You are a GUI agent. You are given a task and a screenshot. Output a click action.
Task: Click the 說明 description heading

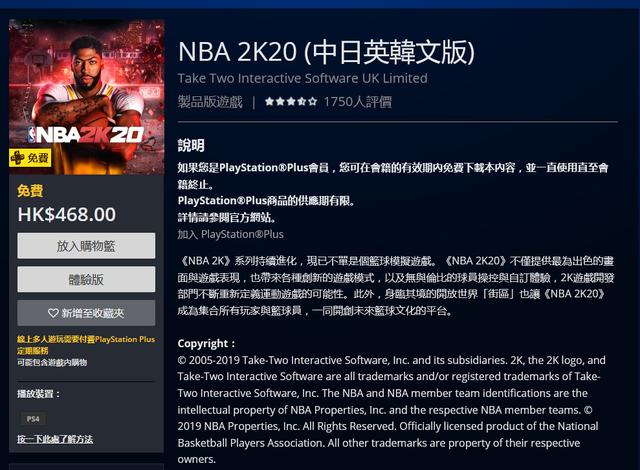(191, 146)
